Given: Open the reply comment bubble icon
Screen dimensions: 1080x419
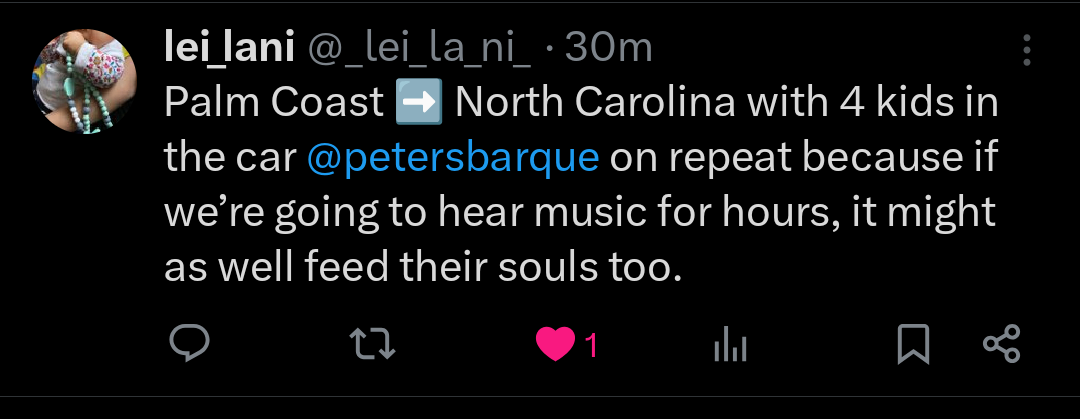Looking at the screenshot, I should (189, 345).
